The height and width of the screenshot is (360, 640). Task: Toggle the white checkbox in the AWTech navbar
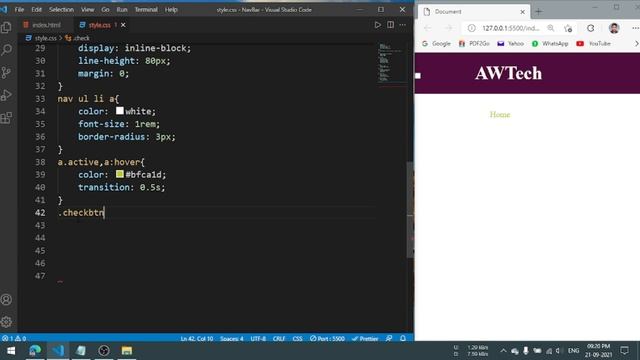click(418, 76)
